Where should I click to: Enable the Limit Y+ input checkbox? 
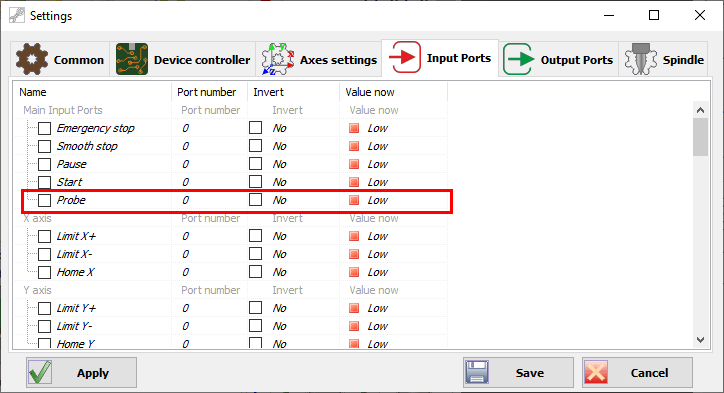44,308
